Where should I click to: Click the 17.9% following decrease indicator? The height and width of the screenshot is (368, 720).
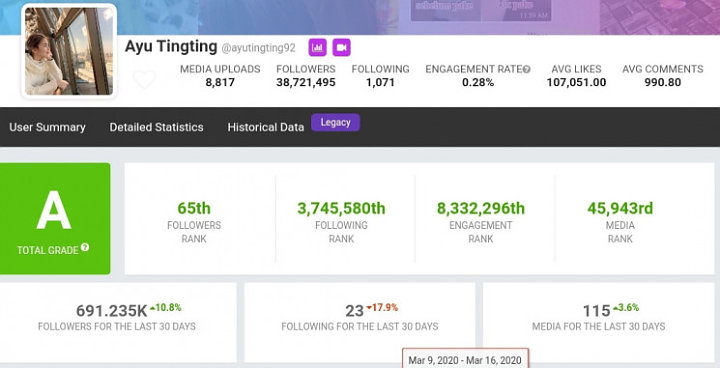coord(382,307)
